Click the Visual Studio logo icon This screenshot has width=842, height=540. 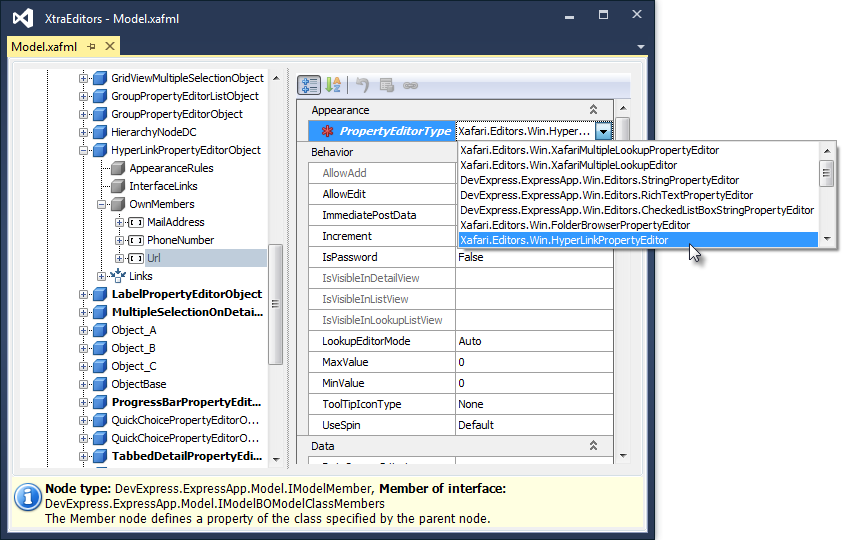coord(24,18)
